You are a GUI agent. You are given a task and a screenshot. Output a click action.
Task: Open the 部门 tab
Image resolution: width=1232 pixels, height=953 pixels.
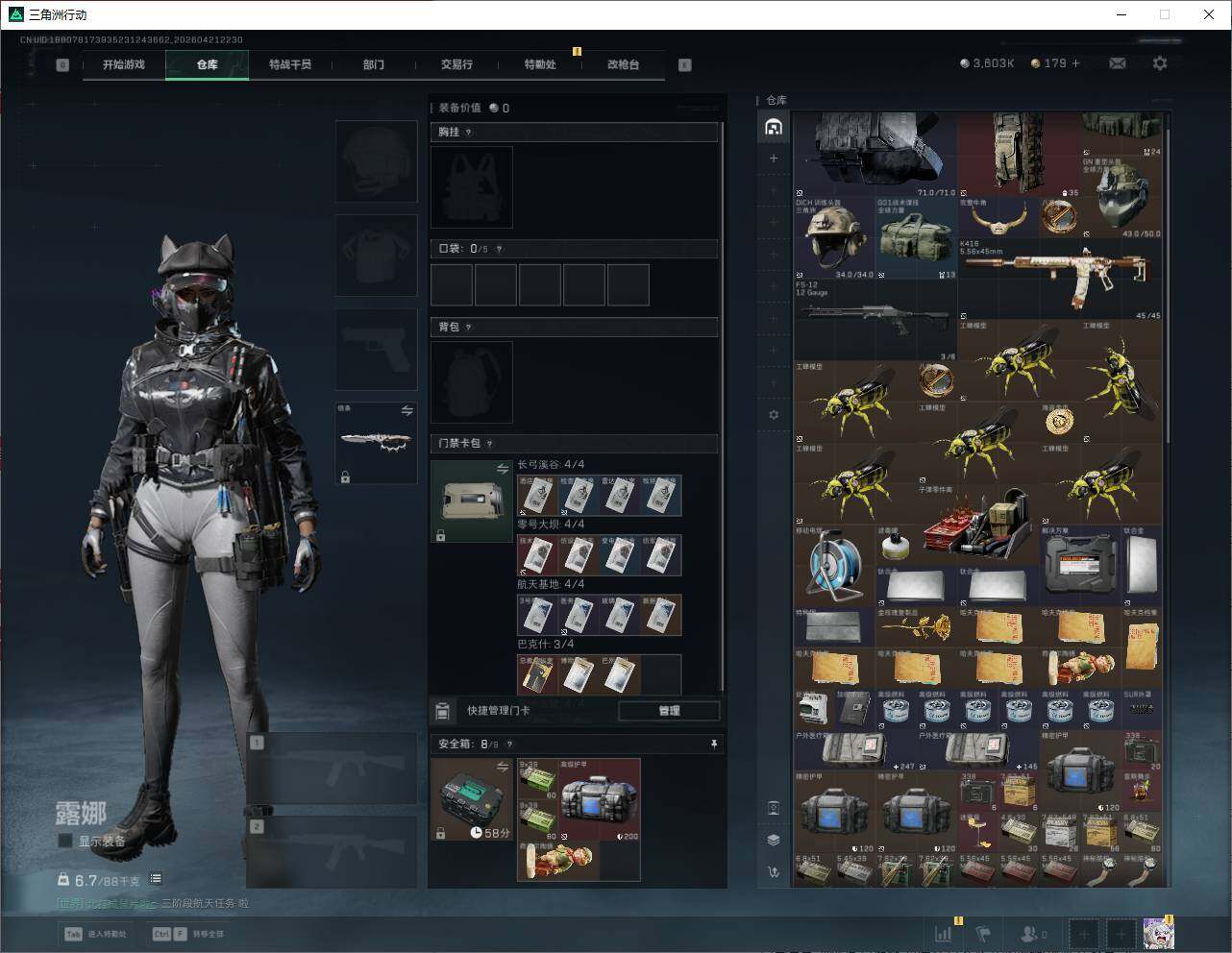tap(374, 64)
